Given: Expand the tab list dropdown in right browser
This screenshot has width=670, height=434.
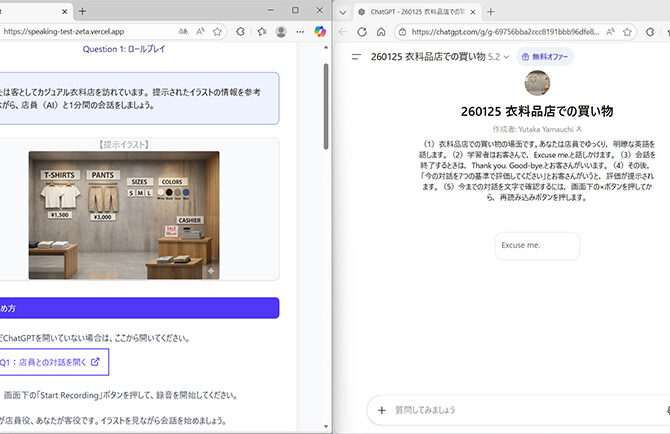Looking at the screenshot, I should pyautogui.click(x=343, y=12).
